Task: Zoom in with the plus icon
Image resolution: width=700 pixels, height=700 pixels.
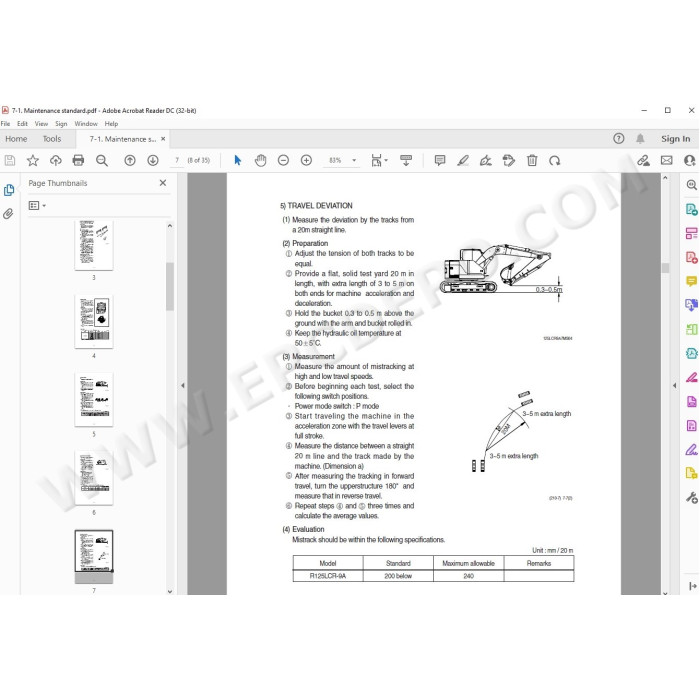Action: pos(306,160)
